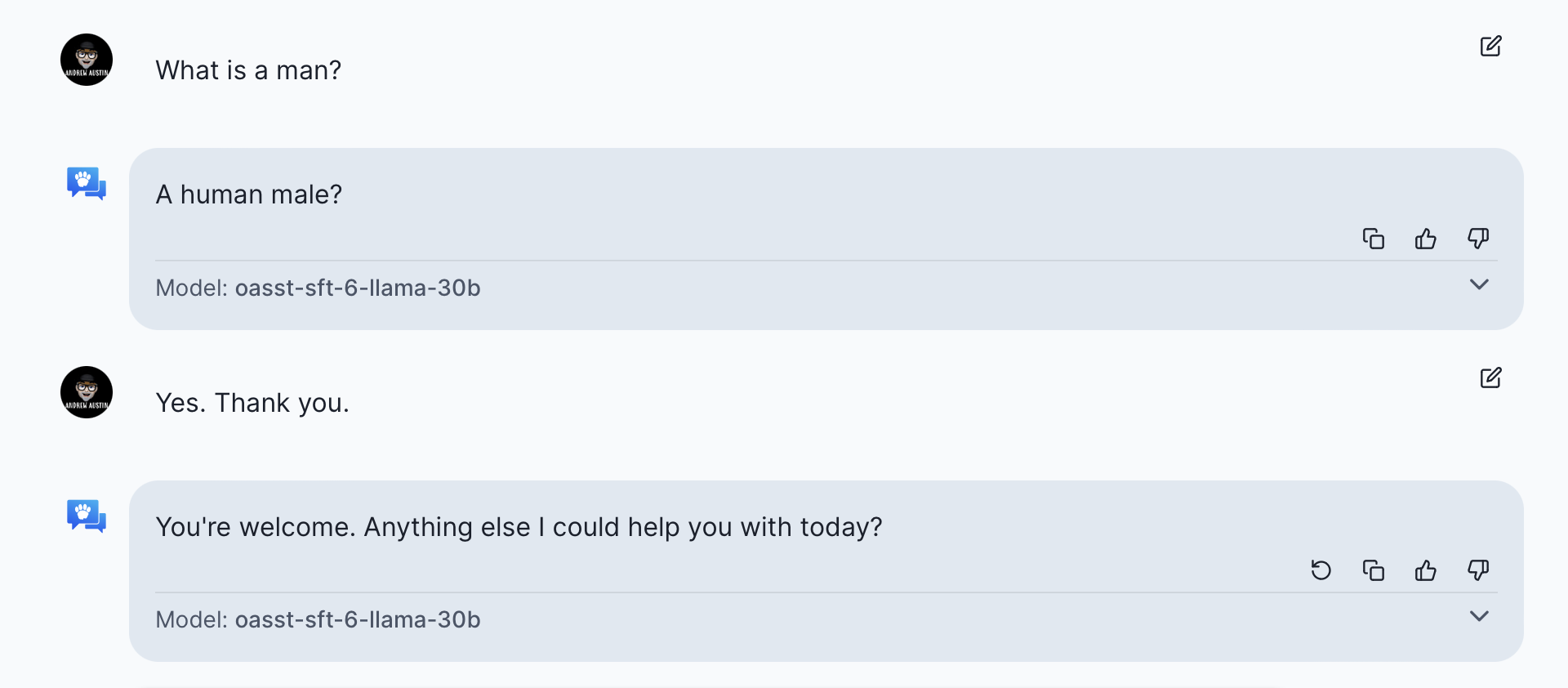Dislike the "You're welcome" response
Screen dimensions: 1568x688
pyautogui.click(x=1478, y=570)
